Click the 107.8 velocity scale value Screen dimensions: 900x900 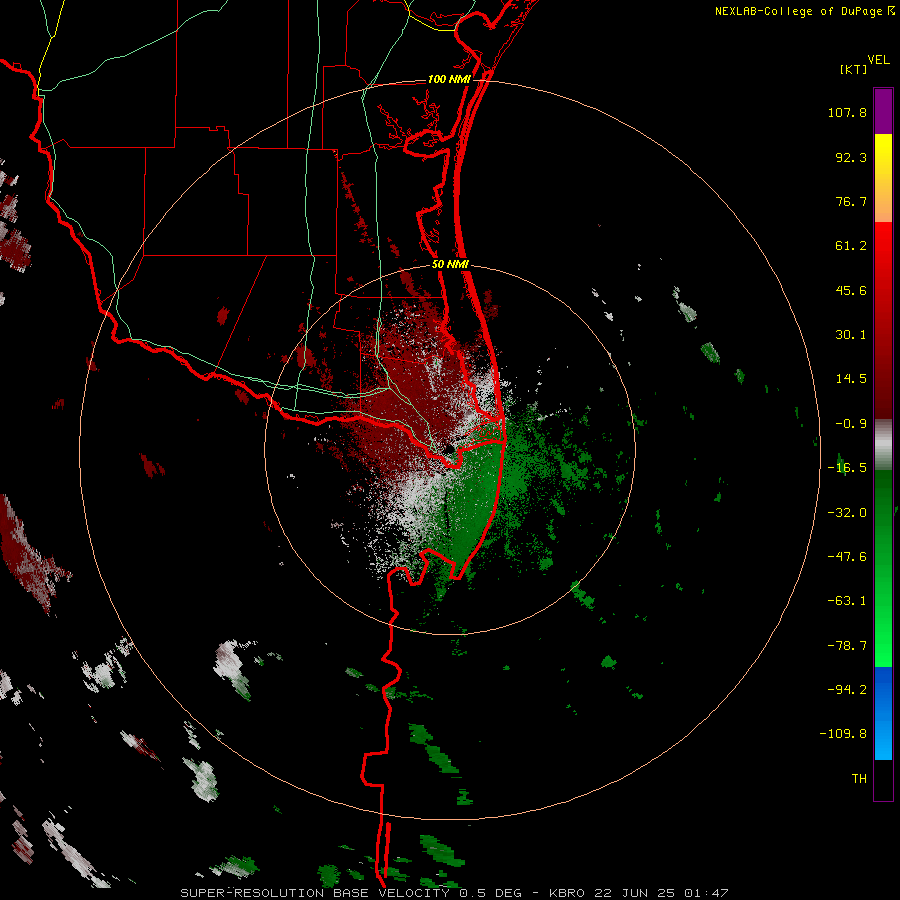847,112
